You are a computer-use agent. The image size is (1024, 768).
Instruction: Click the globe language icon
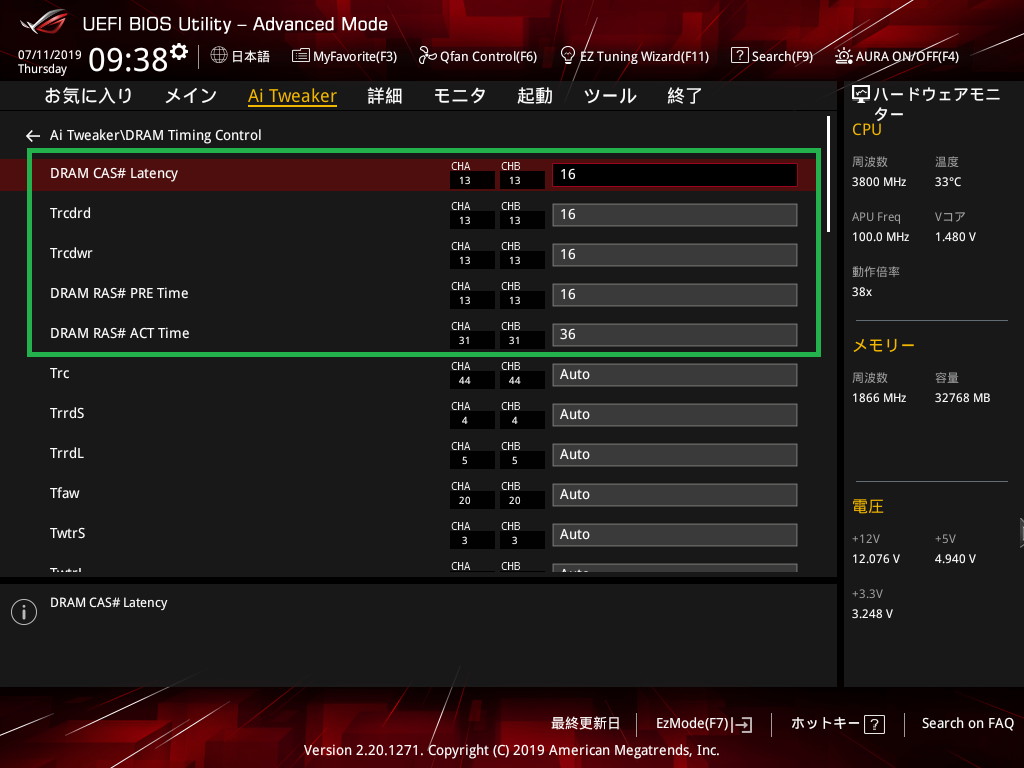point(219,56)
